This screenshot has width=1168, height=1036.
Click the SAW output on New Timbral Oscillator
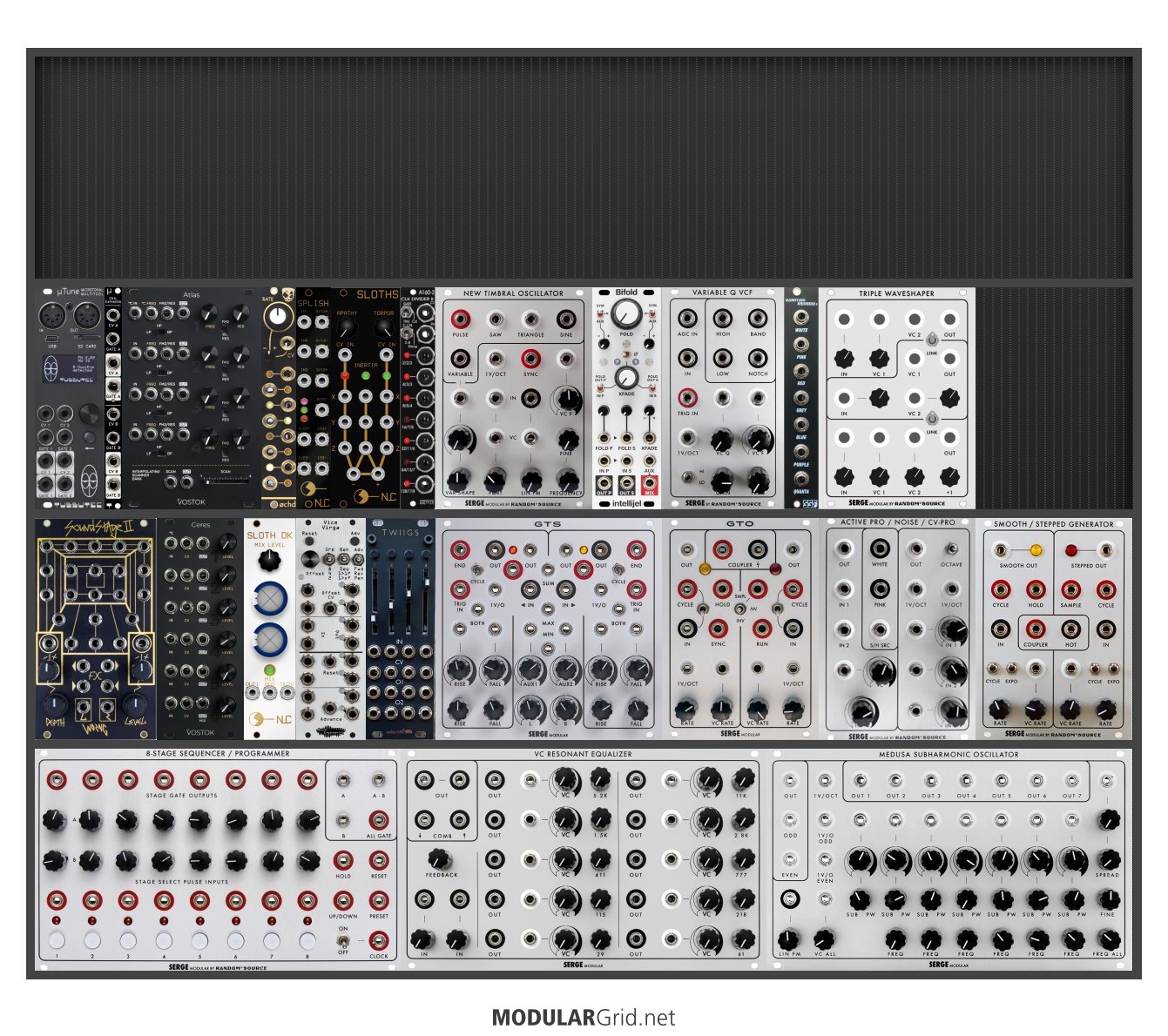pyautogui.click(x=496, y=319)
